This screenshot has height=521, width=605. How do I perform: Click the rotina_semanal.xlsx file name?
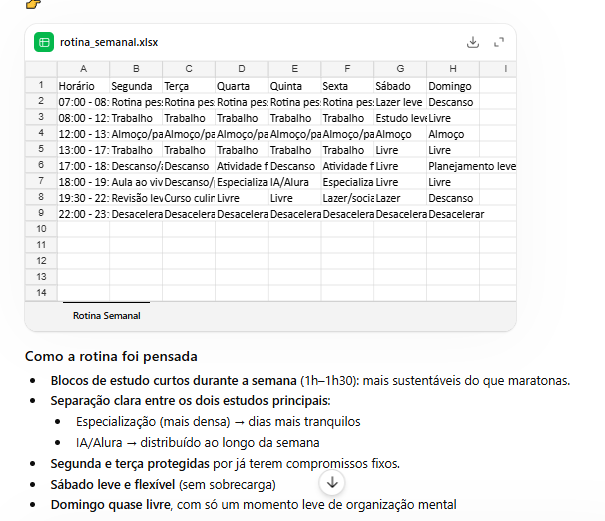(109, 42)
